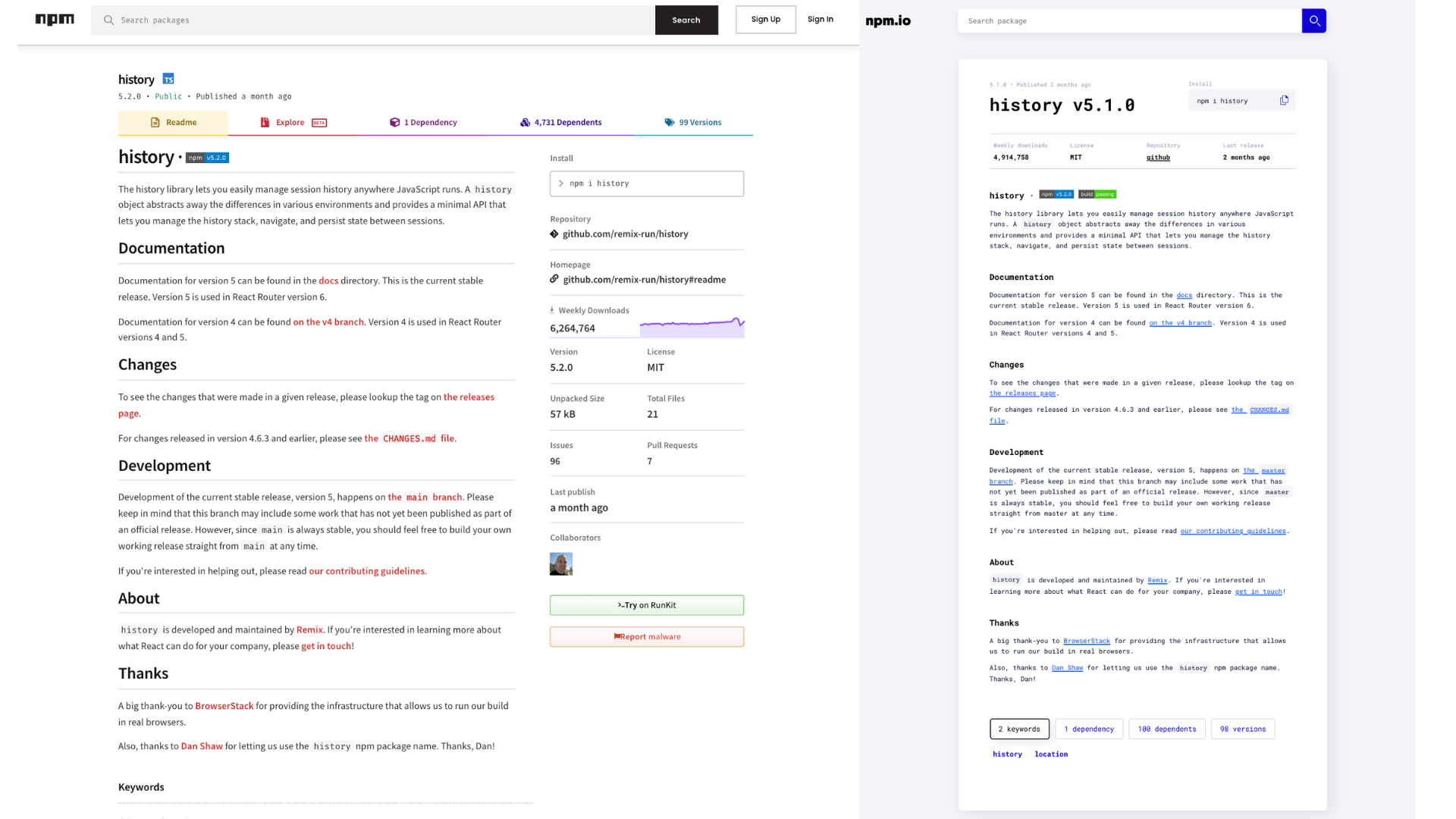Open the 'get in touch' link on npm
1456x819 pixels.
click(x=326, y=646)
